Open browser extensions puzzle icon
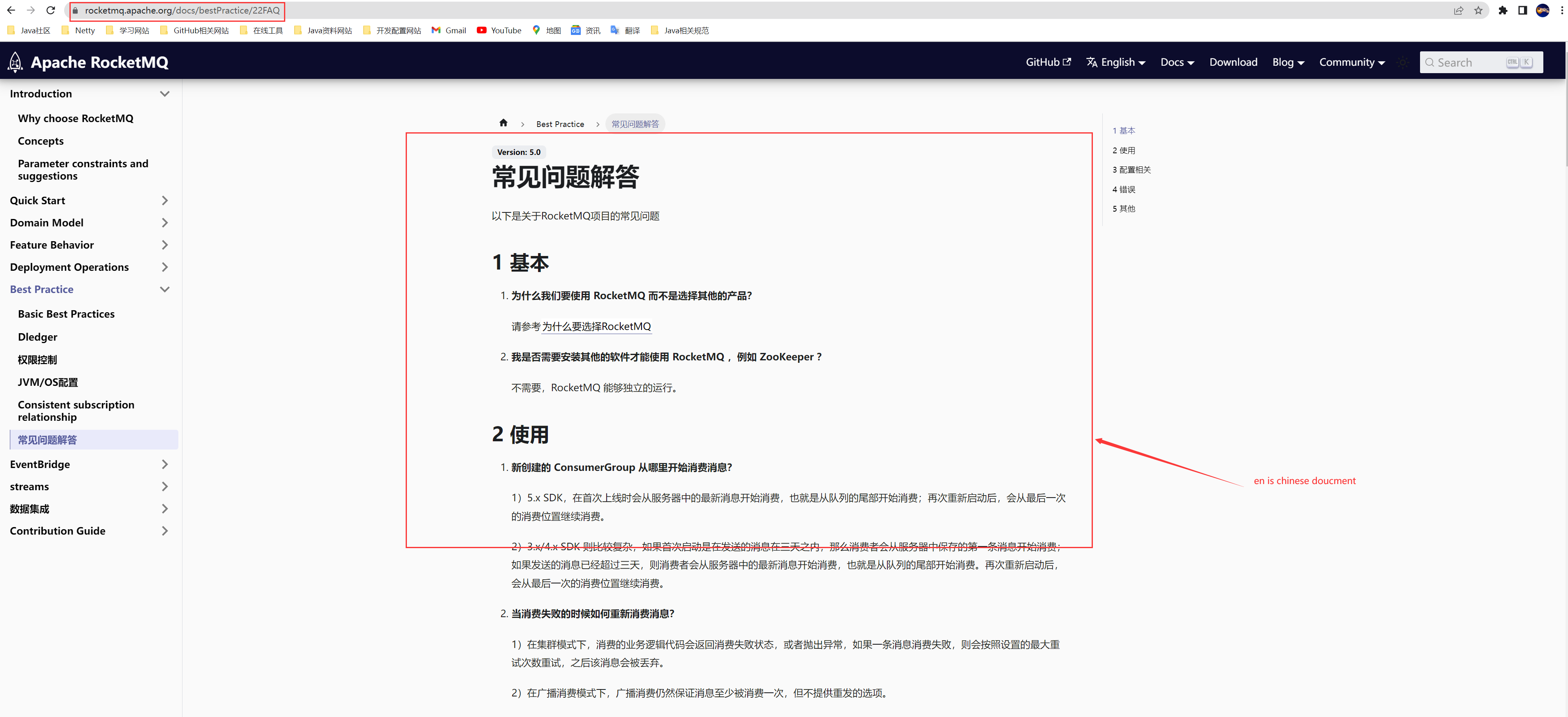This screenshot has height=717, width=1568. point(1502,10)
